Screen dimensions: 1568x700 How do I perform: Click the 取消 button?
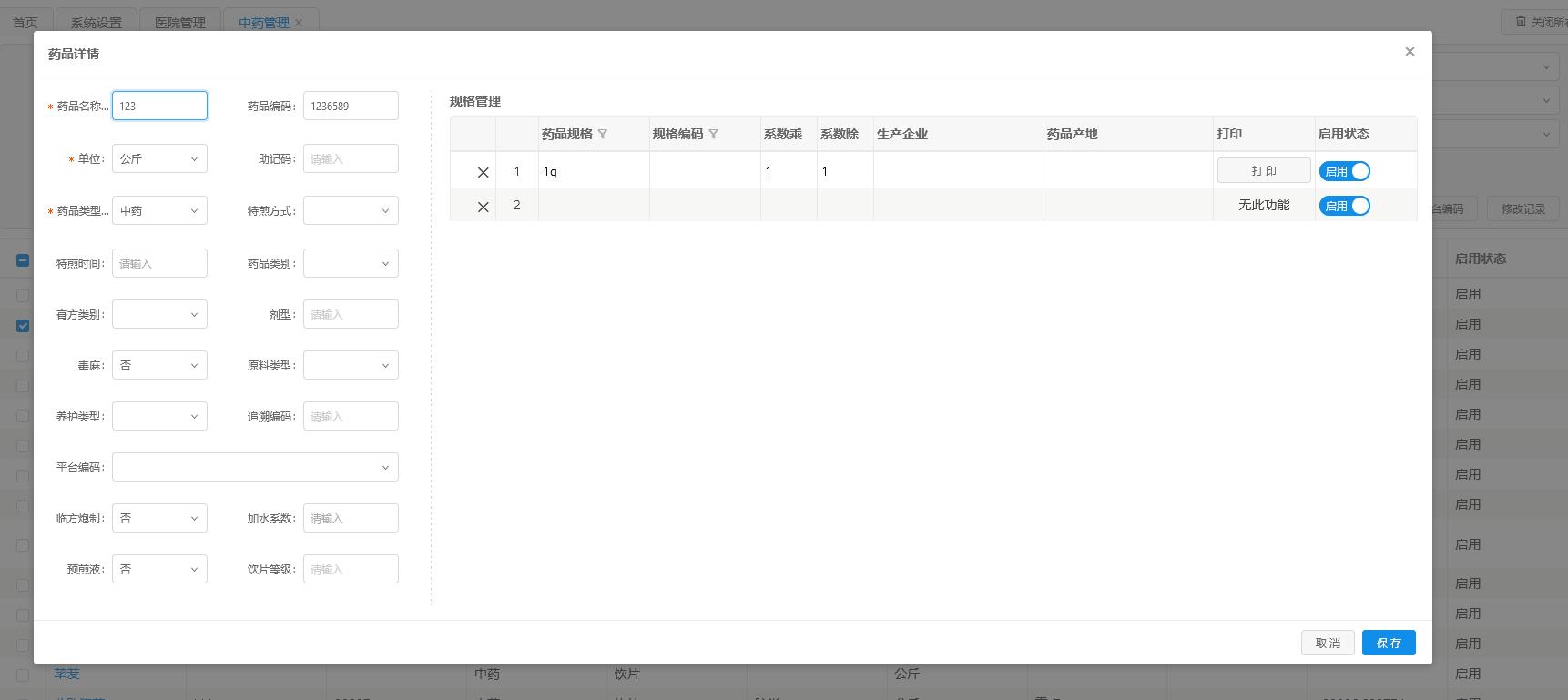1328,643
